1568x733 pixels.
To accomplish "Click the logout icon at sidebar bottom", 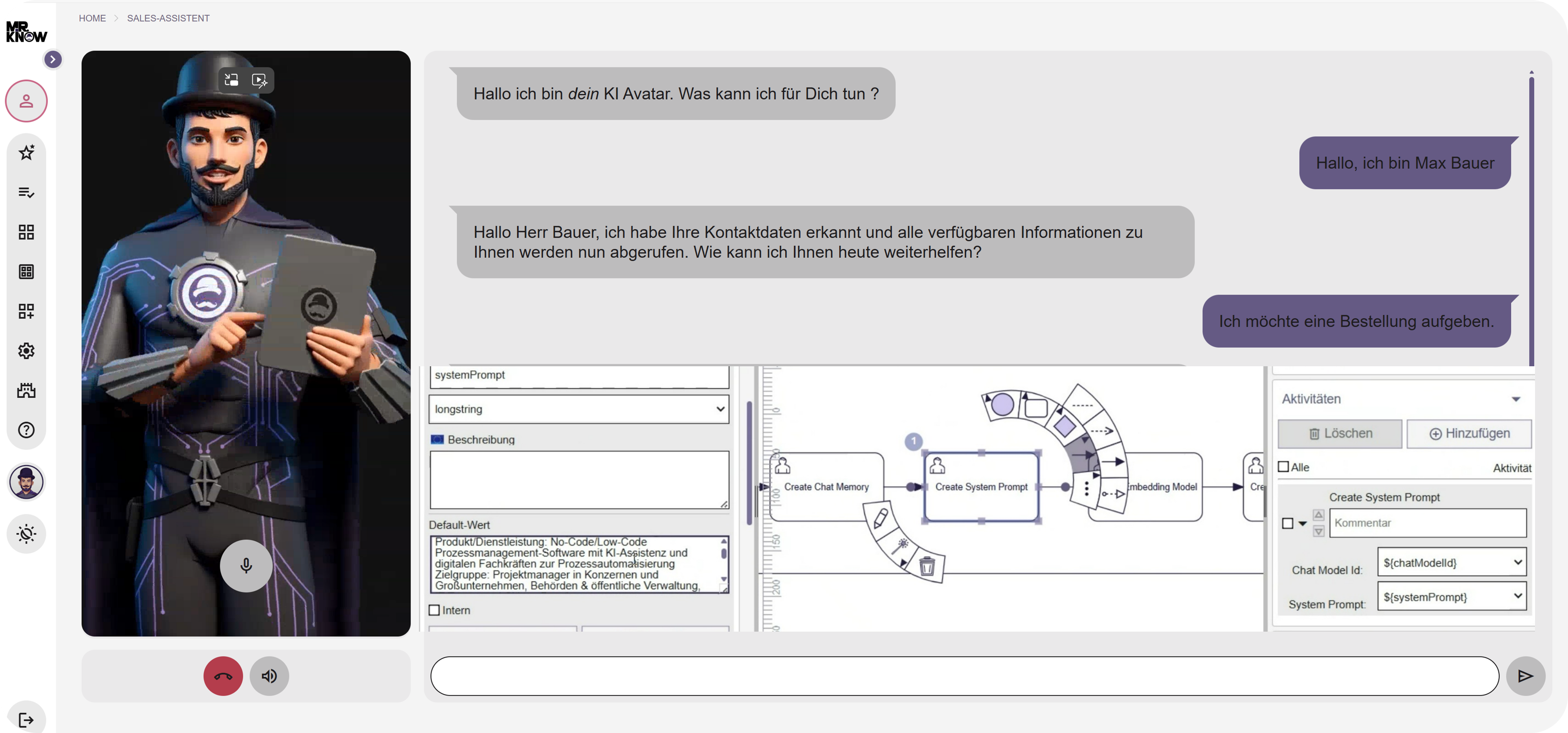I will click(x=26, y=720).
